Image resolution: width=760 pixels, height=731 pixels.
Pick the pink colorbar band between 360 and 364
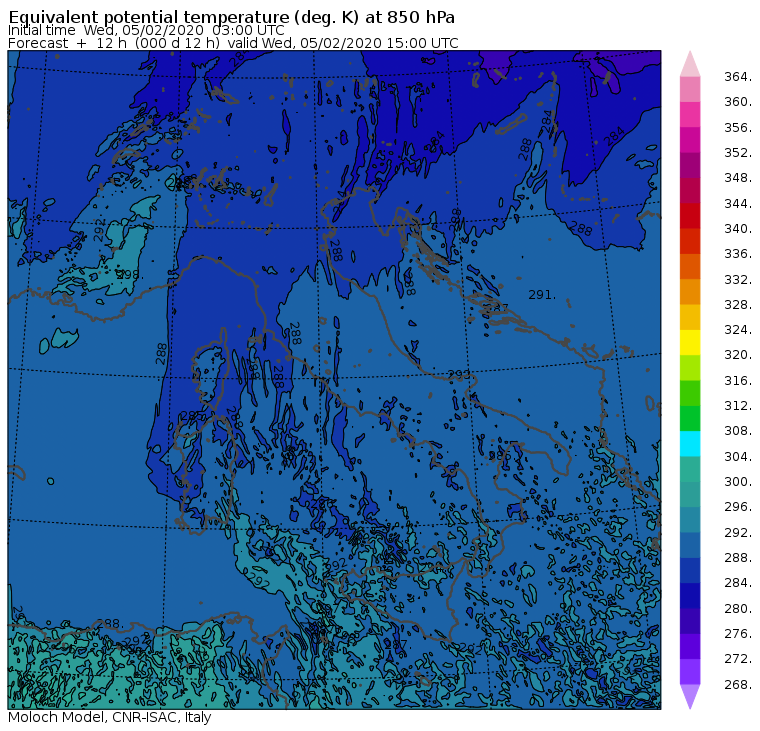pyautogui.click(x=690, y=90)
